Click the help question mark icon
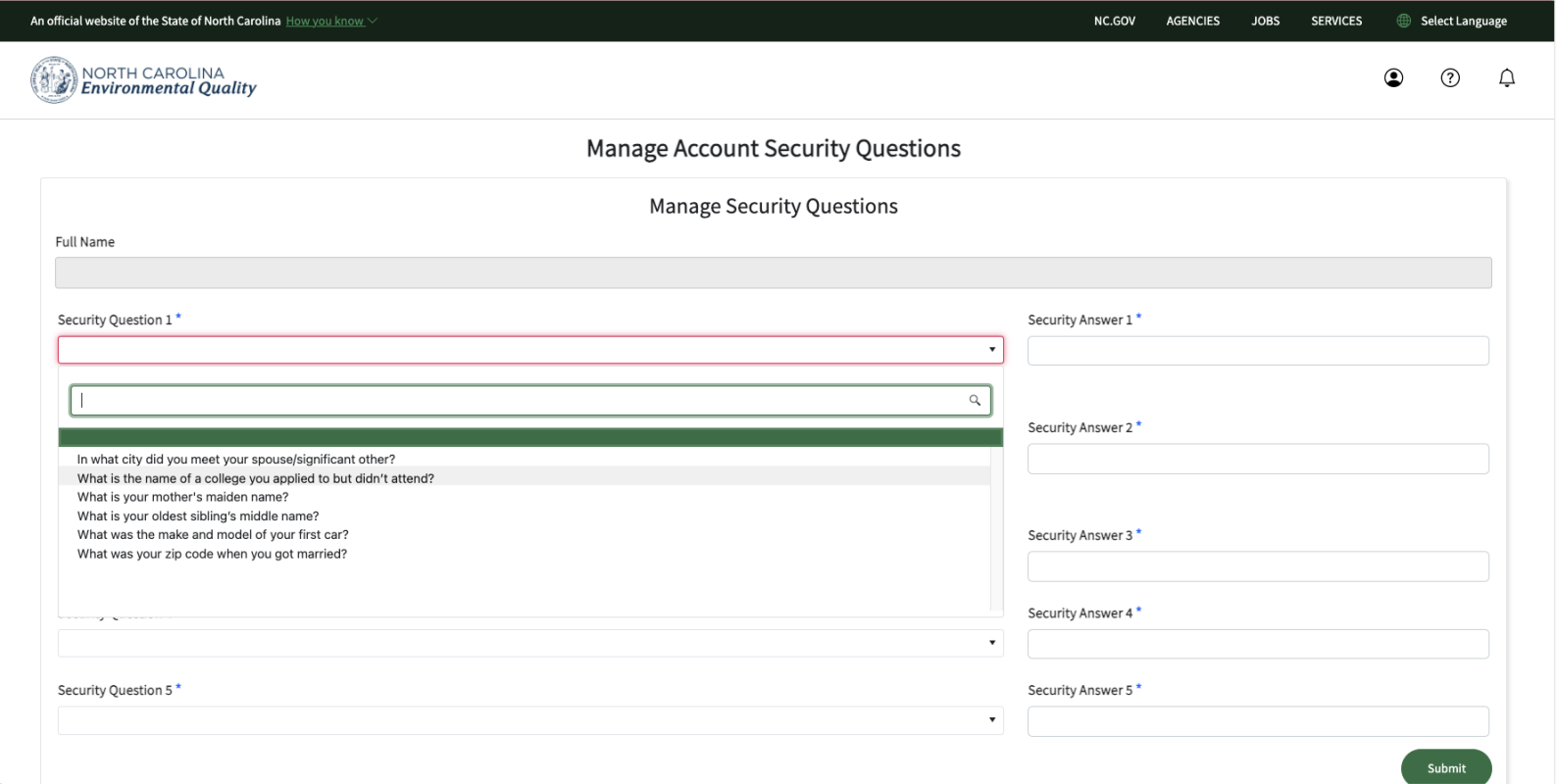This screenshot has height=784, width=1556. click(x=1450, y=78)
